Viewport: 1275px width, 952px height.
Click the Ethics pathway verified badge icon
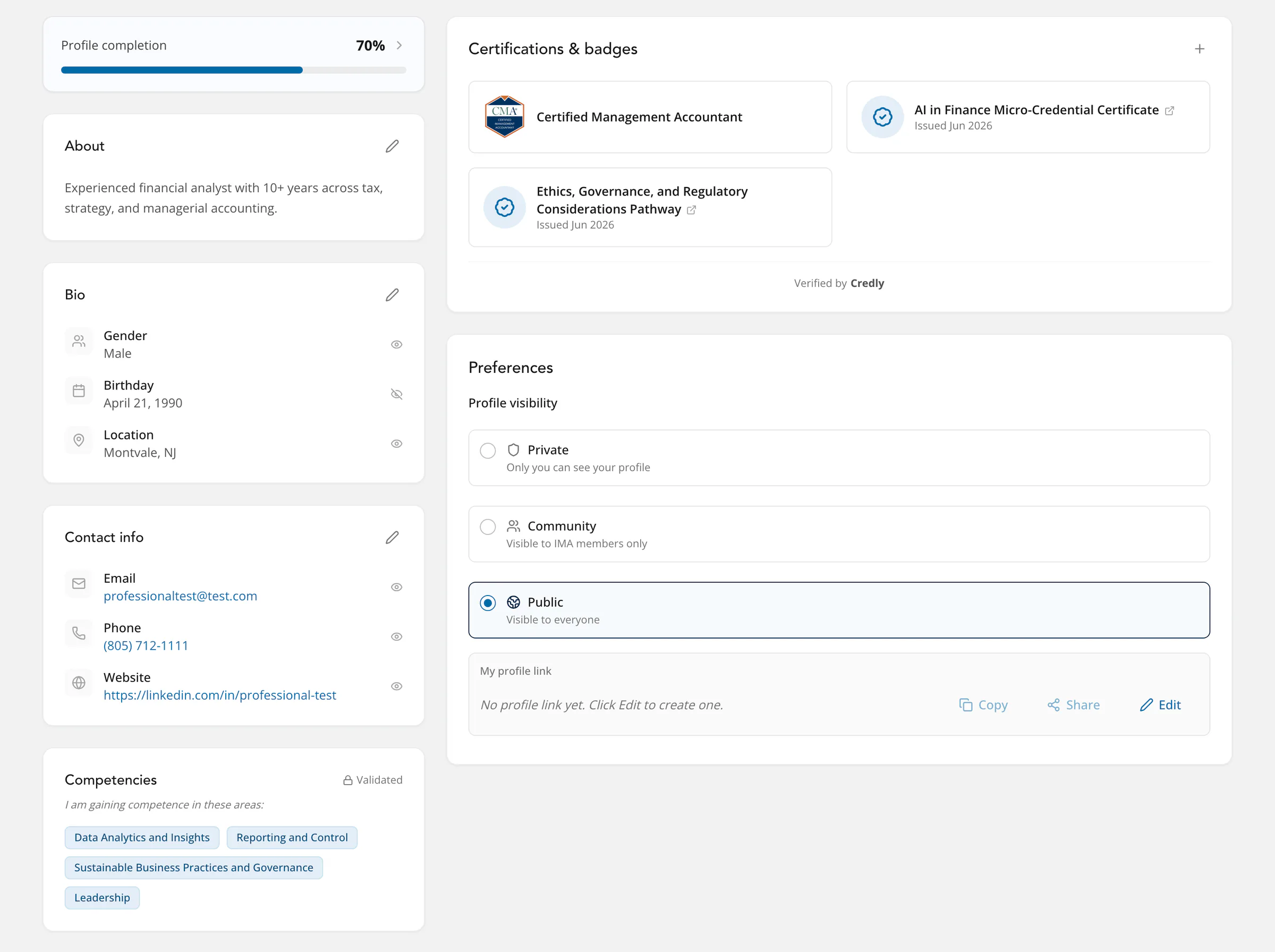(504, 208)
